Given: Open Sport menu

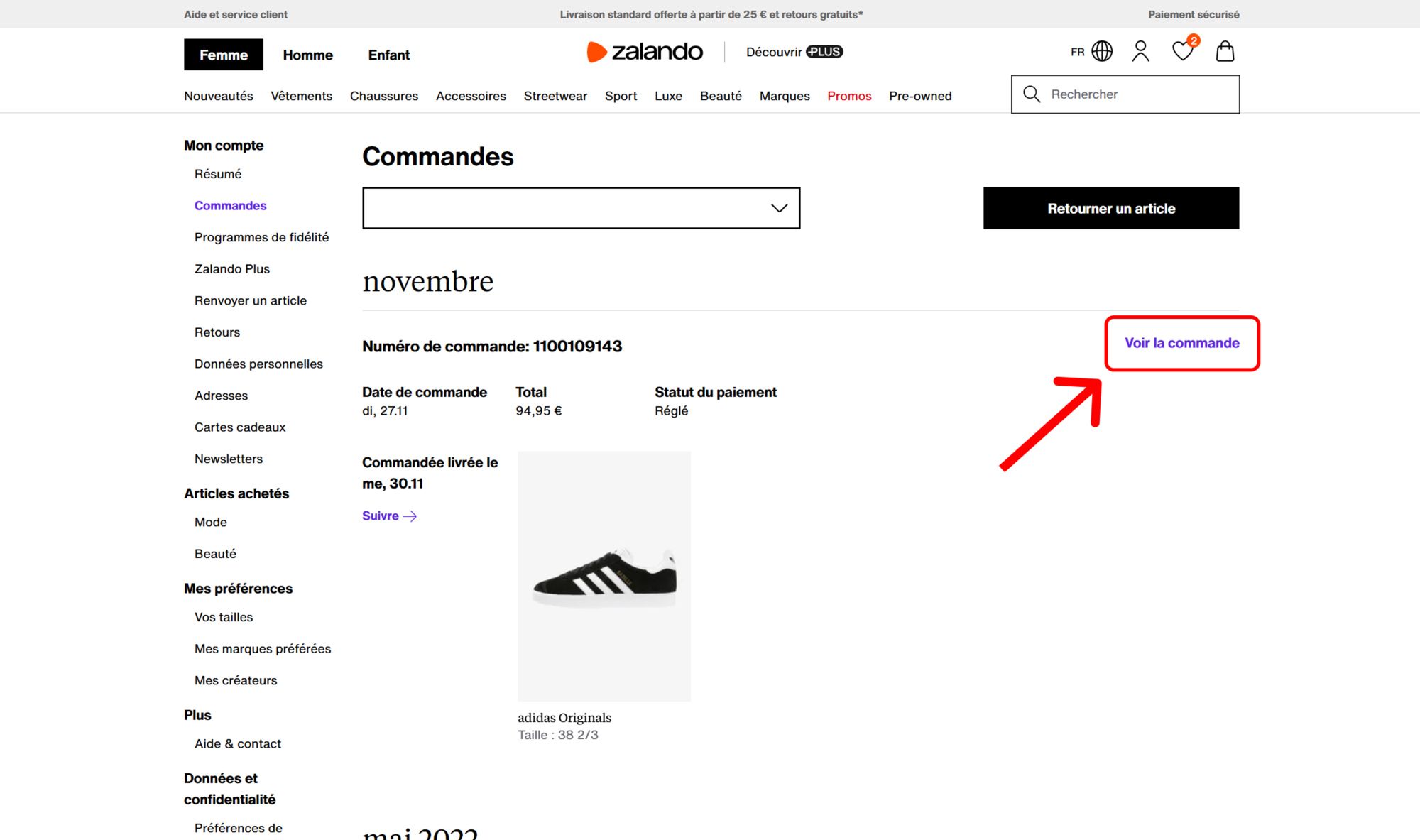Looking at the screenshot, I should pyautogui.click(x=621, y=96).
